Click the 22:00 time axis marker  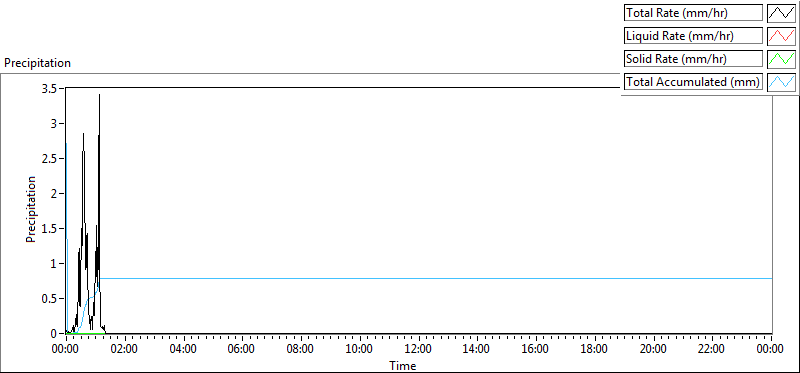pyautogui.click(x=712, y=349)
